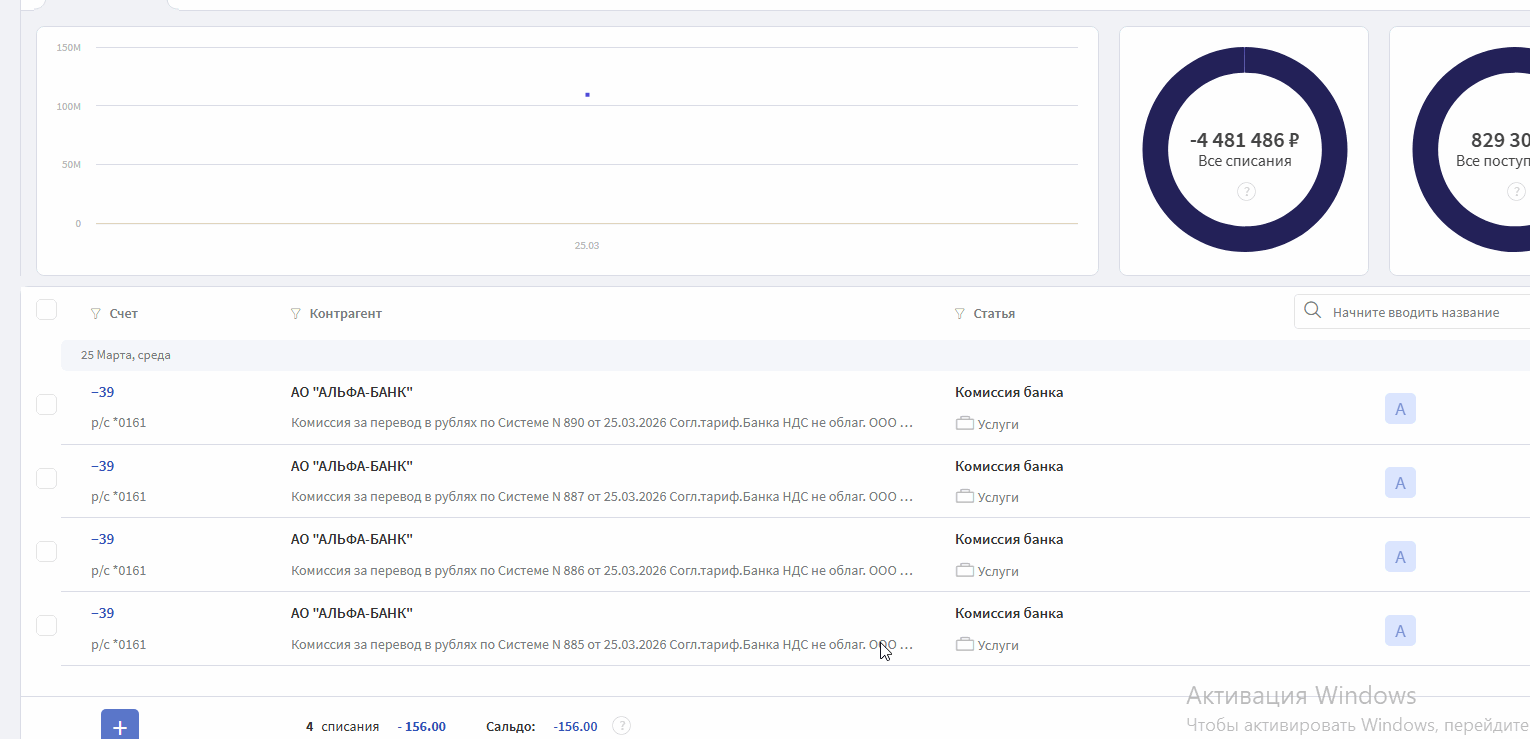The width and height of the screenshot is (1530, 739).
Task: Click the description 'Комиссия за перевод… N 890'
Action: pos(602,423)
